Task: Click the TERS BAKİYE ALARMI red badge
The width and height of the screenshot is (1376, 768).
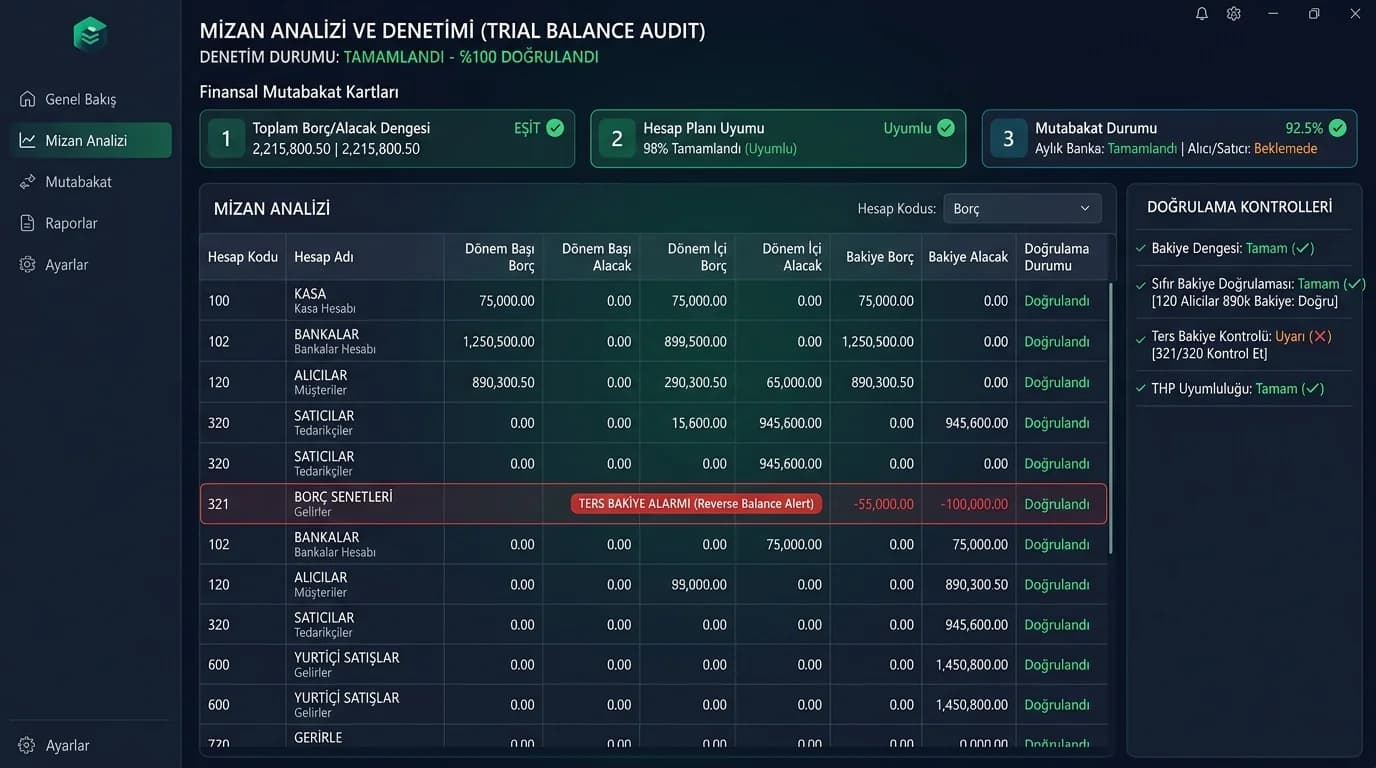Action: click(696, 504)
